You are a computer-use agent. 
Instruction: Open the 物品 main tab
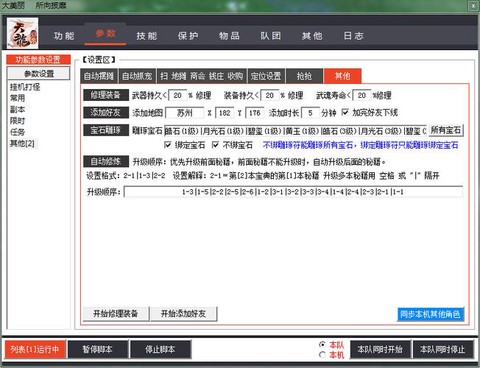pos(229,36)
